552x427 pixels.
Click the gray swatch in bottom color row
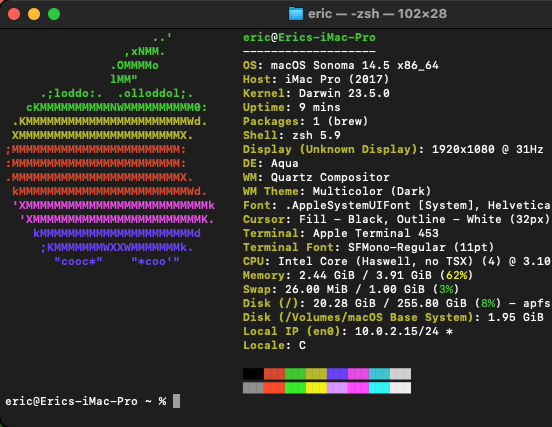click(253, 388)
